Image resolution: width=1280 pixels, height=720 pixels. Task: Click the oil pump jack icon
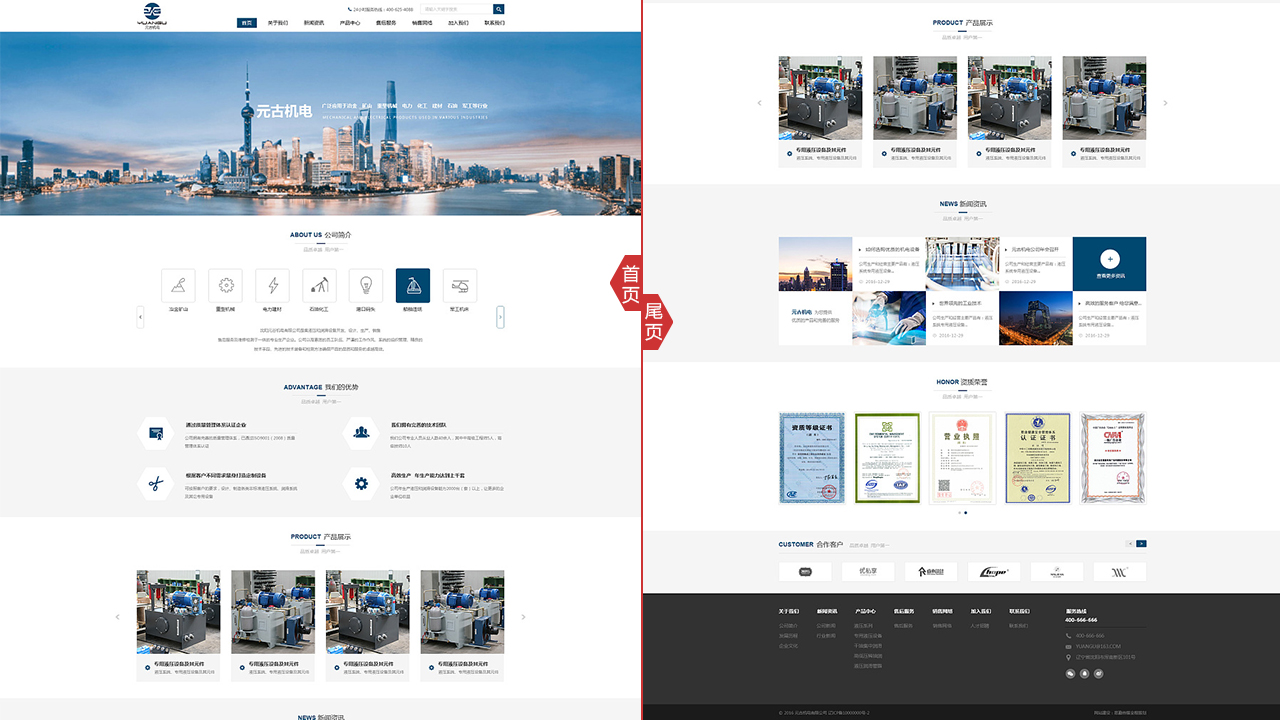point(319,285)
